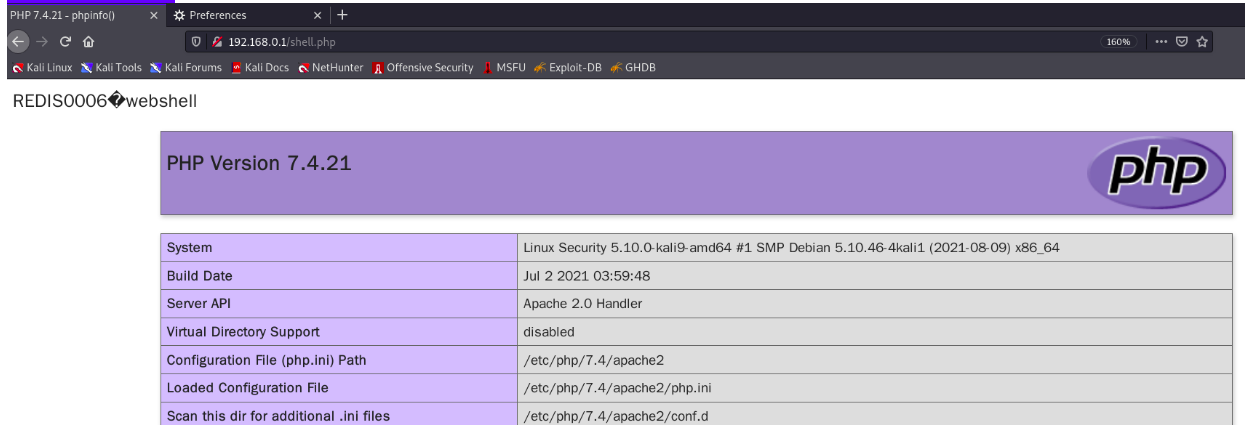The width and height of the screenshot is (1245, 426).
Task: Close the Preferences tab
Action: point(318,15)
